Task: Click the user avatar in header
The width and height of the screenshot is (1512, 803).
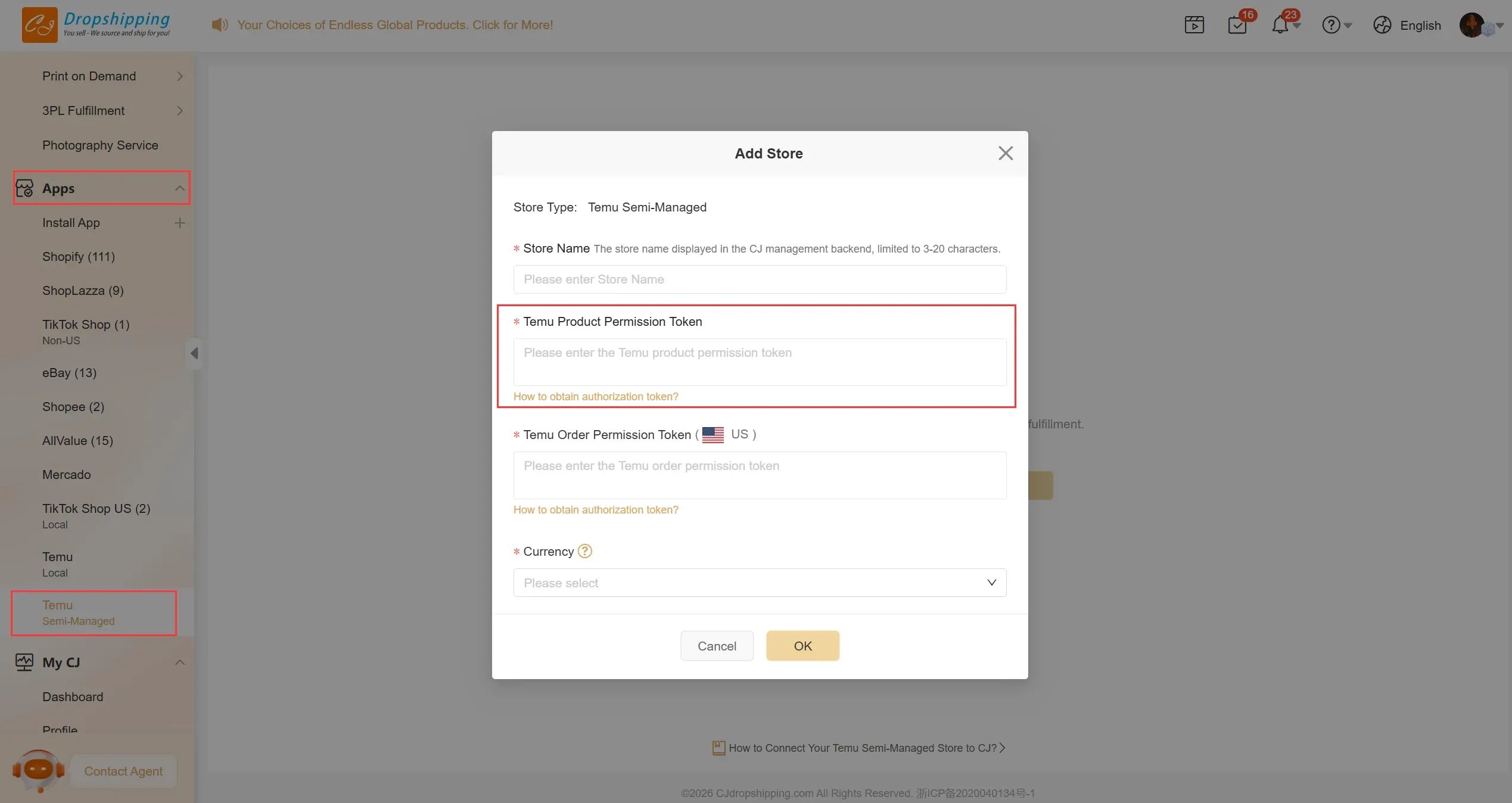Action: pos(1471,25)
